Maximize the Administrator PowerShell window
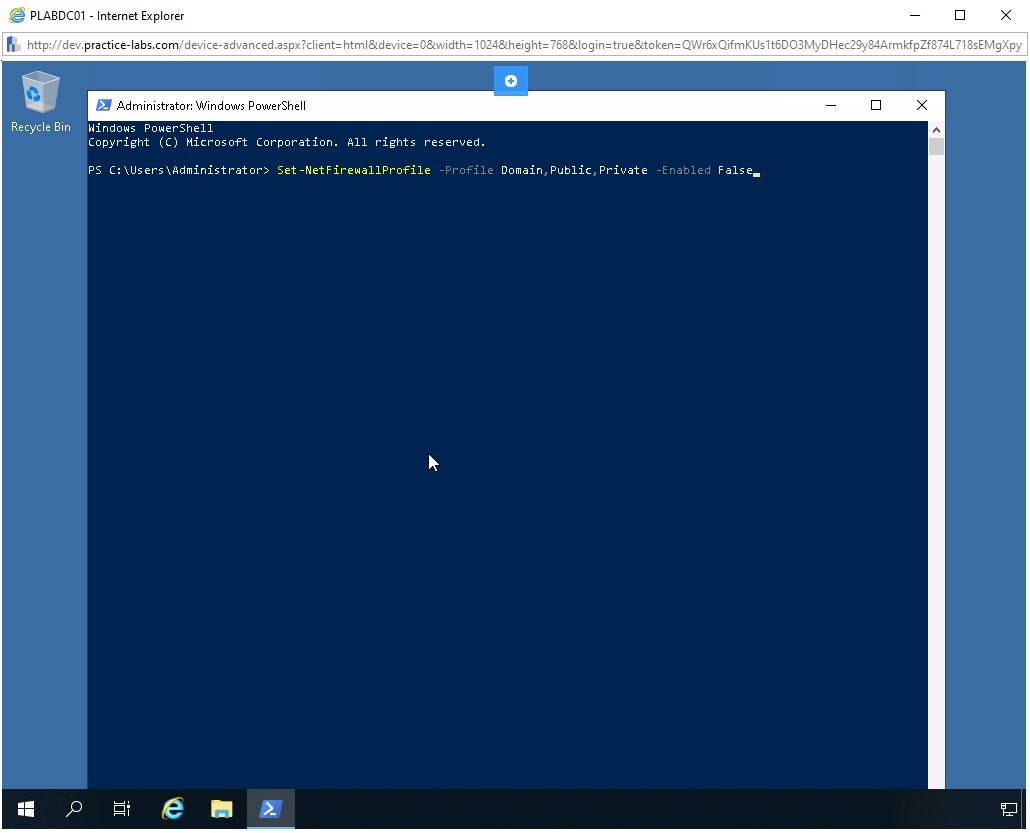The width and height of the screenshot is (1030, 833). (875, 105)
